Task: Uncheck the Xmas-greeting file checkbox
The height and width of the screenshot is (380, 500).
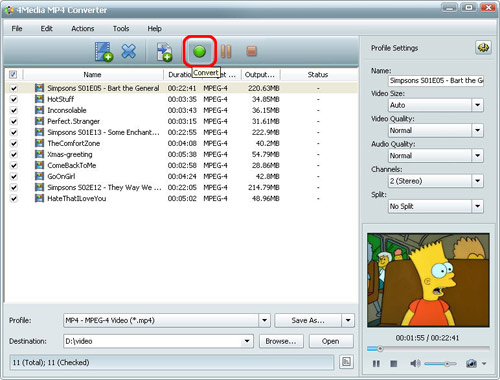Action: pos(14,154)
